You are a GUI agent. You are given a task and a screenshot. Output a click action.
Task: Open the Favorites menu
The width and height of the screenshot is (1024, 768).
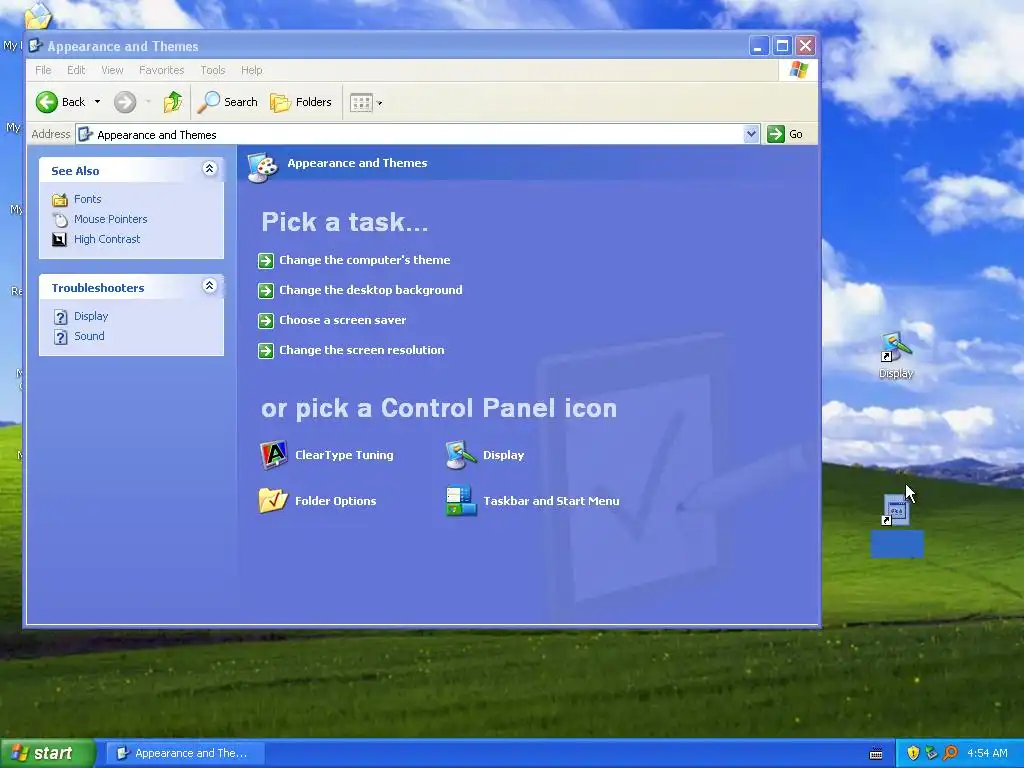tap(161, 70)
